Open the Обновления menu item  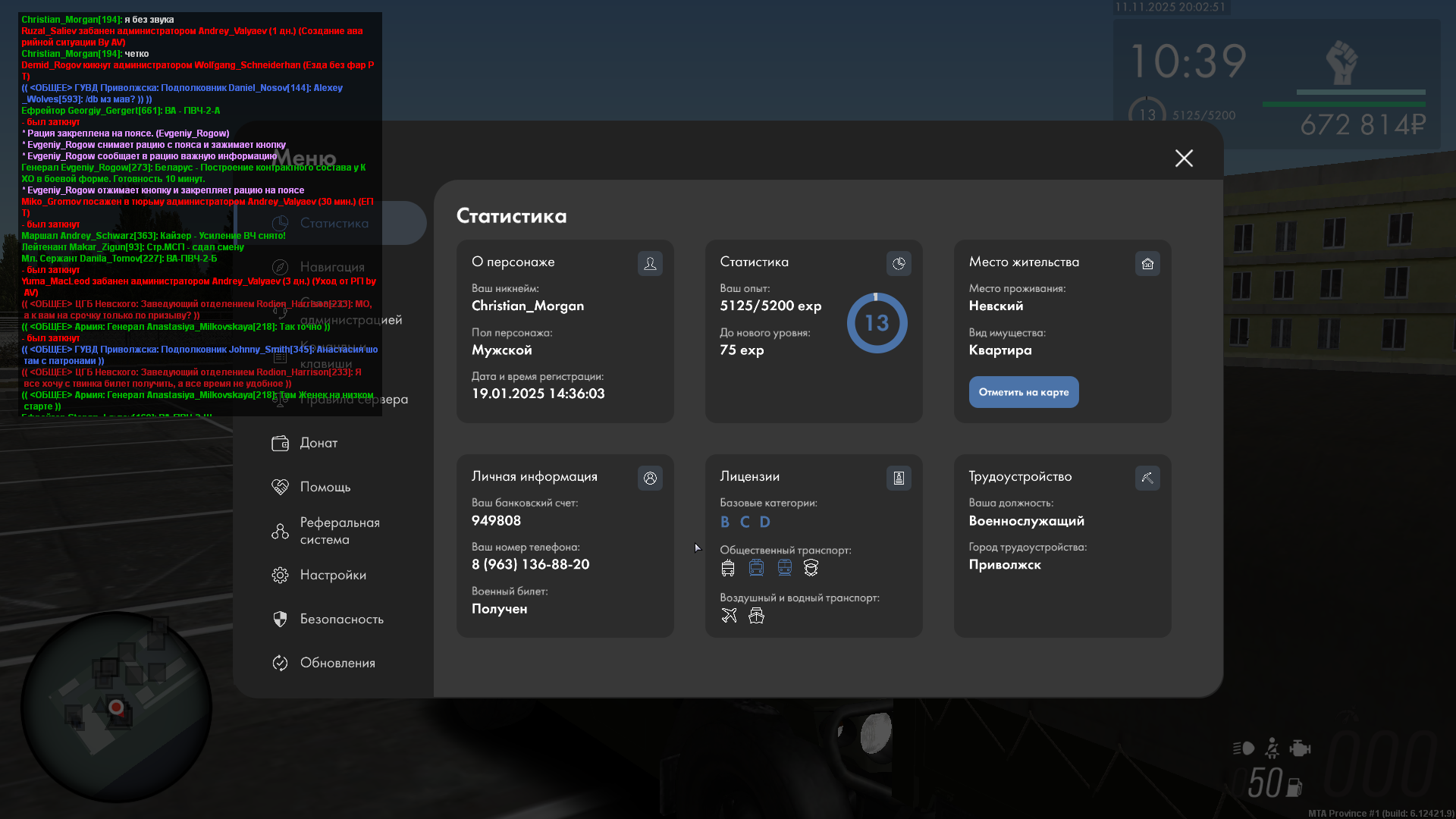pos(337,663)
